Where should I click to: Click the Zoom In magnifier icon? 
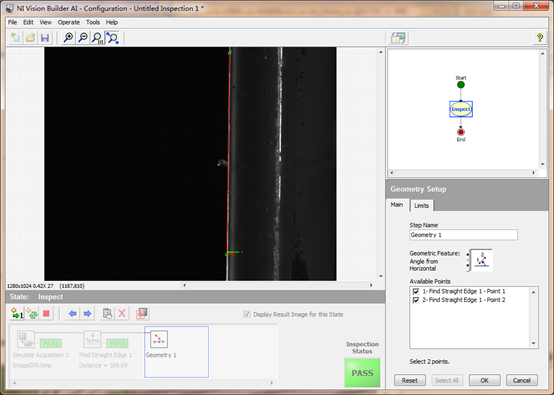point(68,37)
